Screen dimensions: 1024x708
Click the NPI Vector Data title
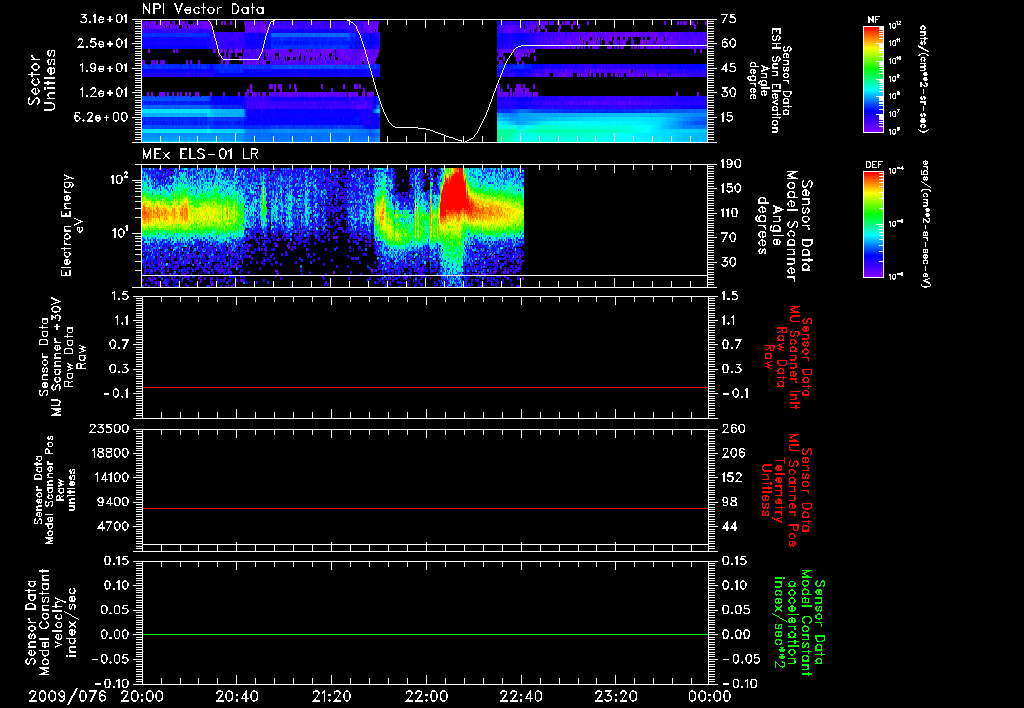(203, 9)
